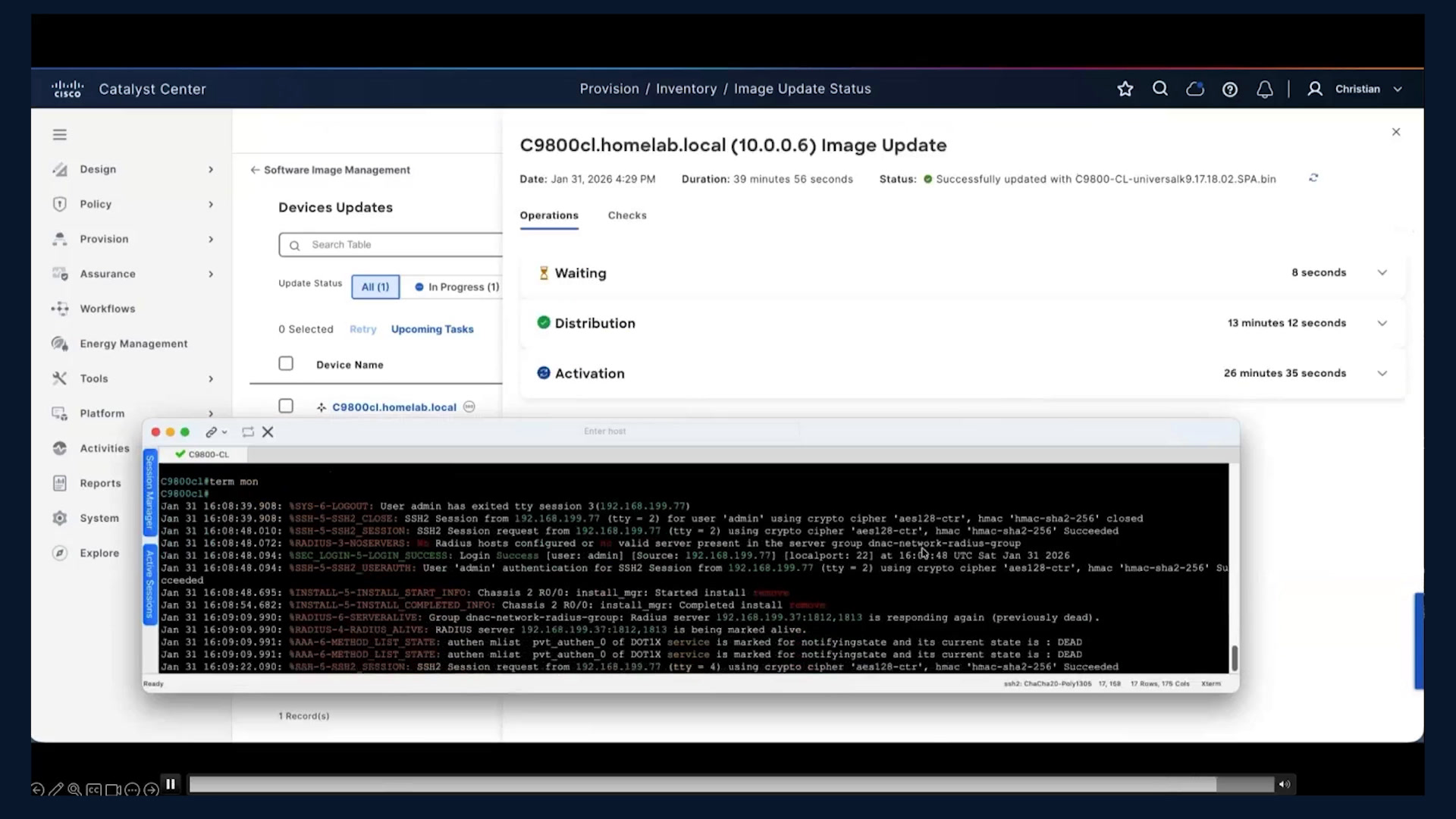Refresh the image update status
Image resolution: width=1456 pixels, height=819 pixels.
(x=1313, y=177)
